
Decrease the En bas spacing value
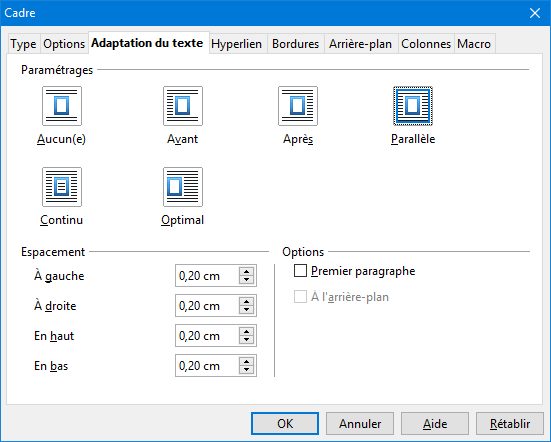246,370
